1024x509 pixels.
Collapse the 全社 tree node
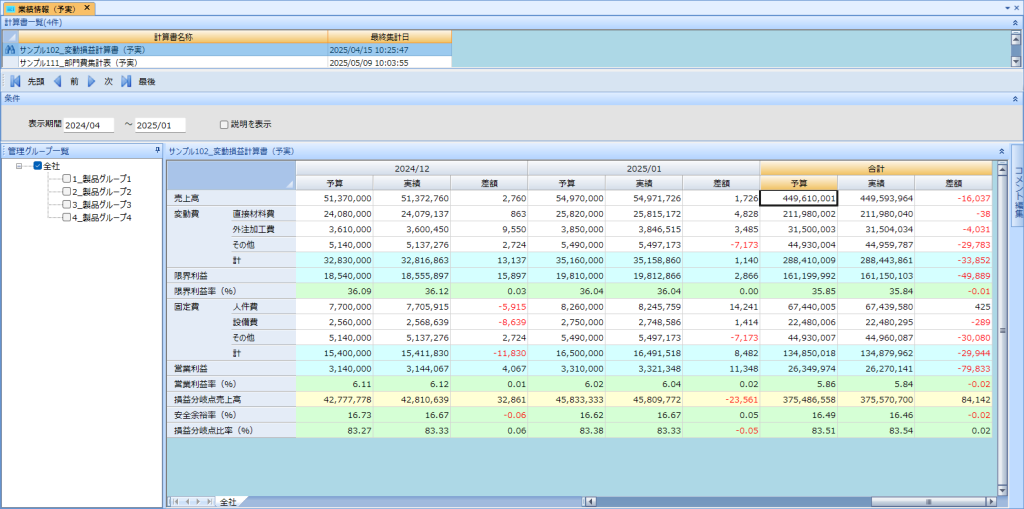[21, 166]
